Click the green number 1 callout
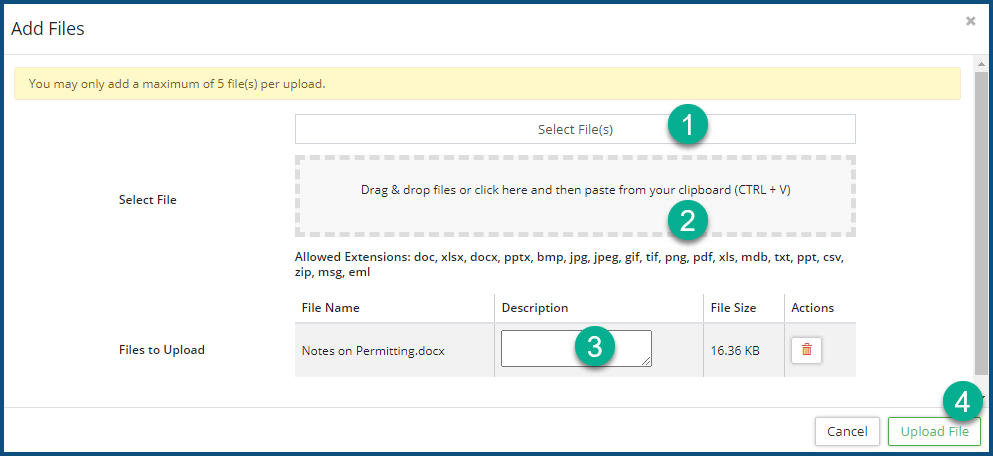This screenshot has width=993, height=456. coord(687,127)
